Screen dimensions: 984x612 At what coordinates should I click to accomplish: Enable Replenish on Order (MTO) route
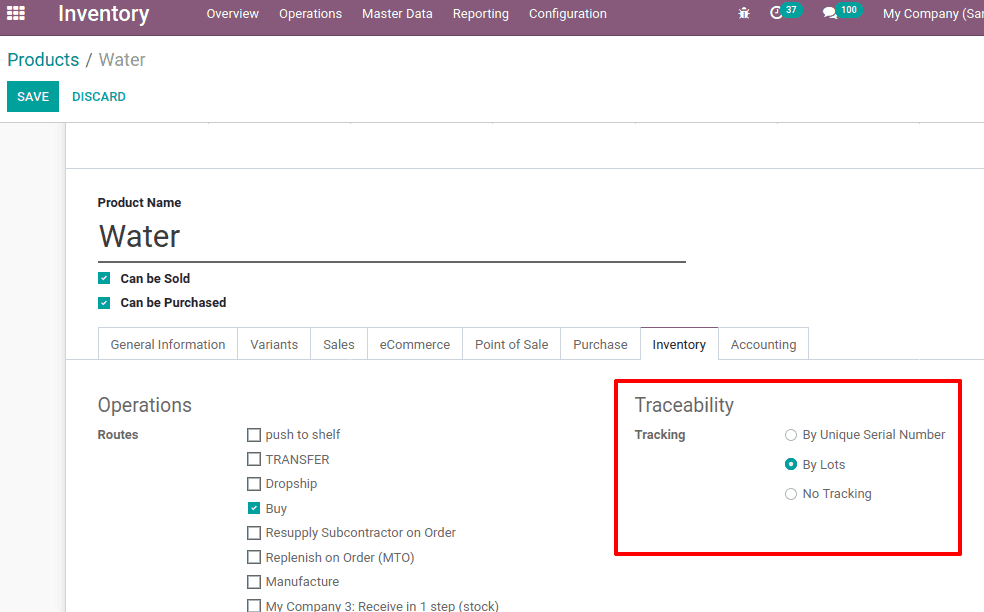(x=254, y=557)
